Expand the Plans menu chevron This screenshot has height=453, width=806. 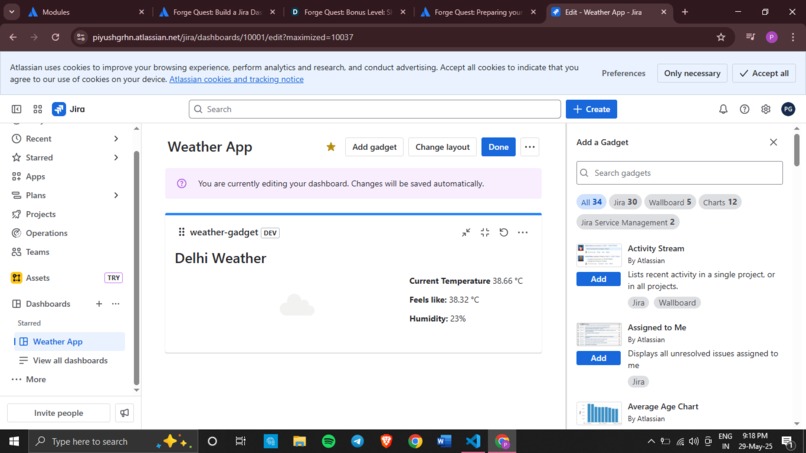tap(116, 195)
